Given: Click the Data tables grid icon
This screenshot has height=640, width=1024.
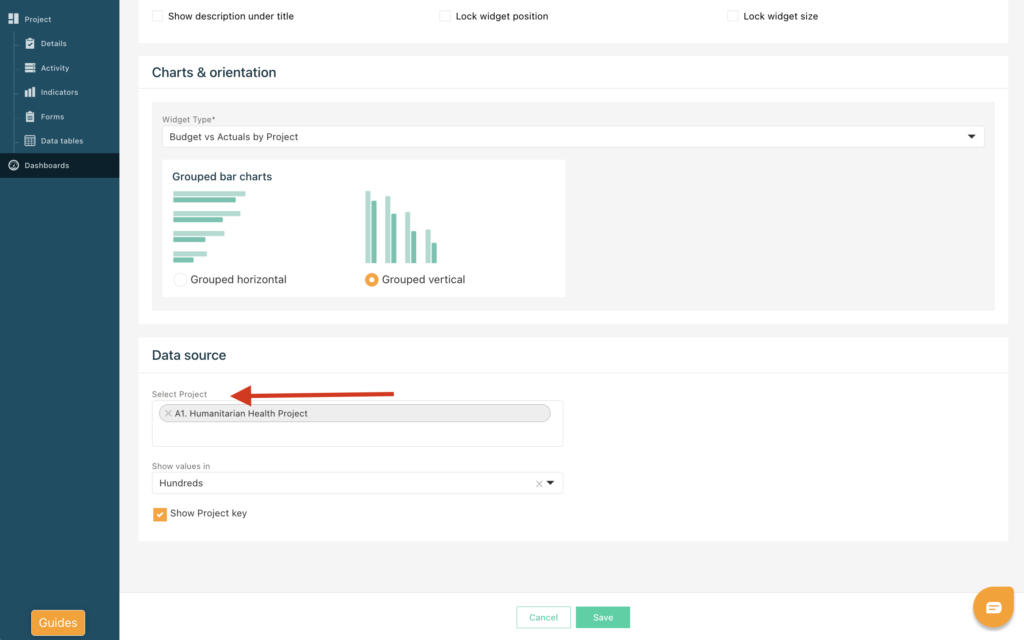Looking at the screenshot, I should click(x=30, y=140).
